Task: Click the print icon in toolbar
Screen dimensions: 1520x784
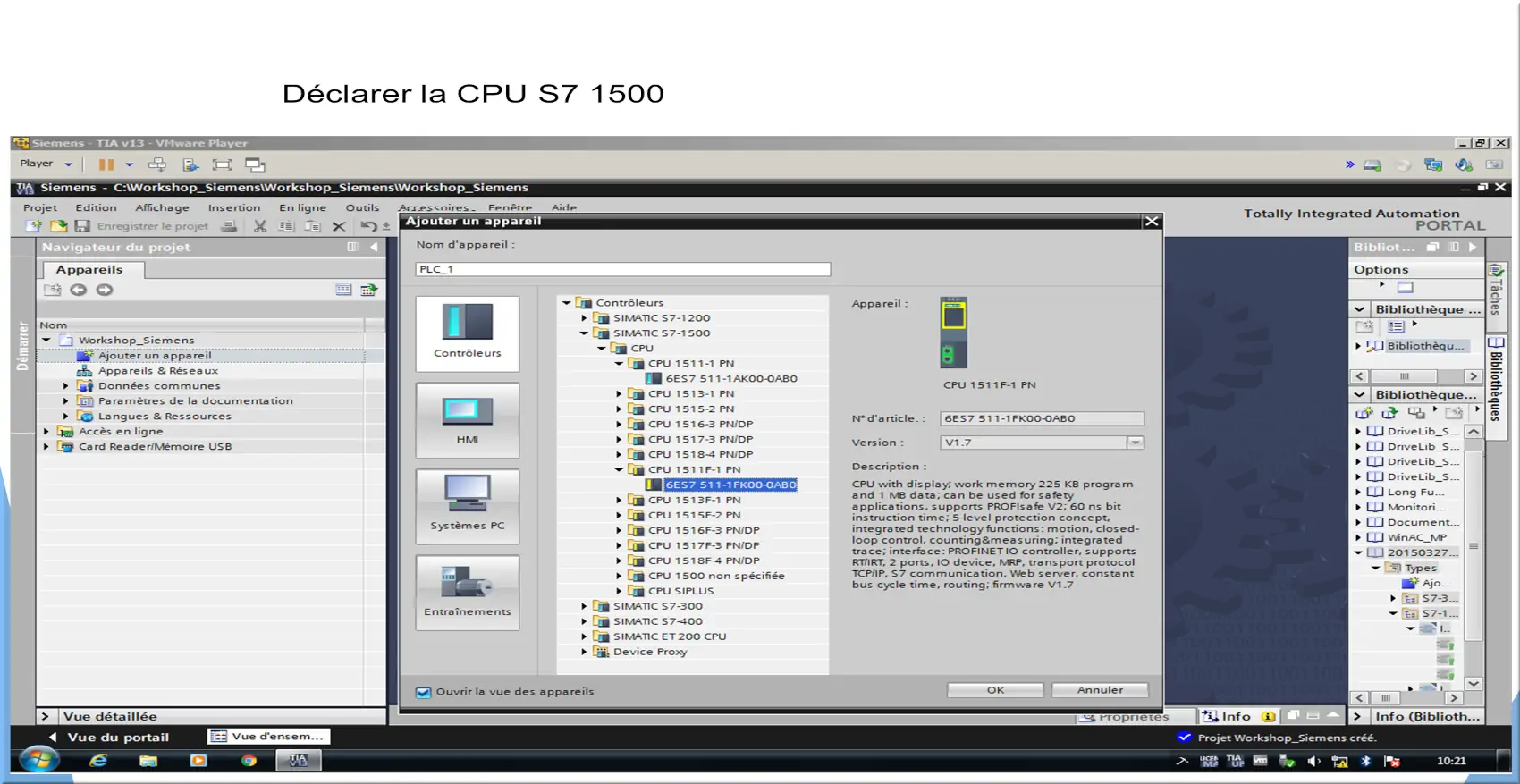Action: (229, 226)
